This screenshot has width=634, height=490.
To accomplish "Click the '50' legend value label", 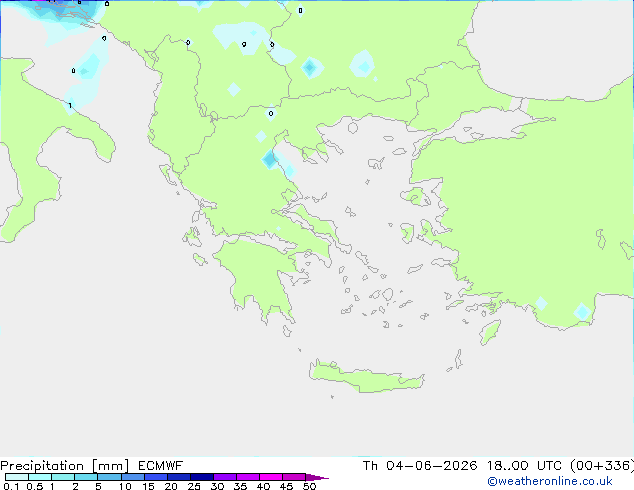I will click(310, 486).
